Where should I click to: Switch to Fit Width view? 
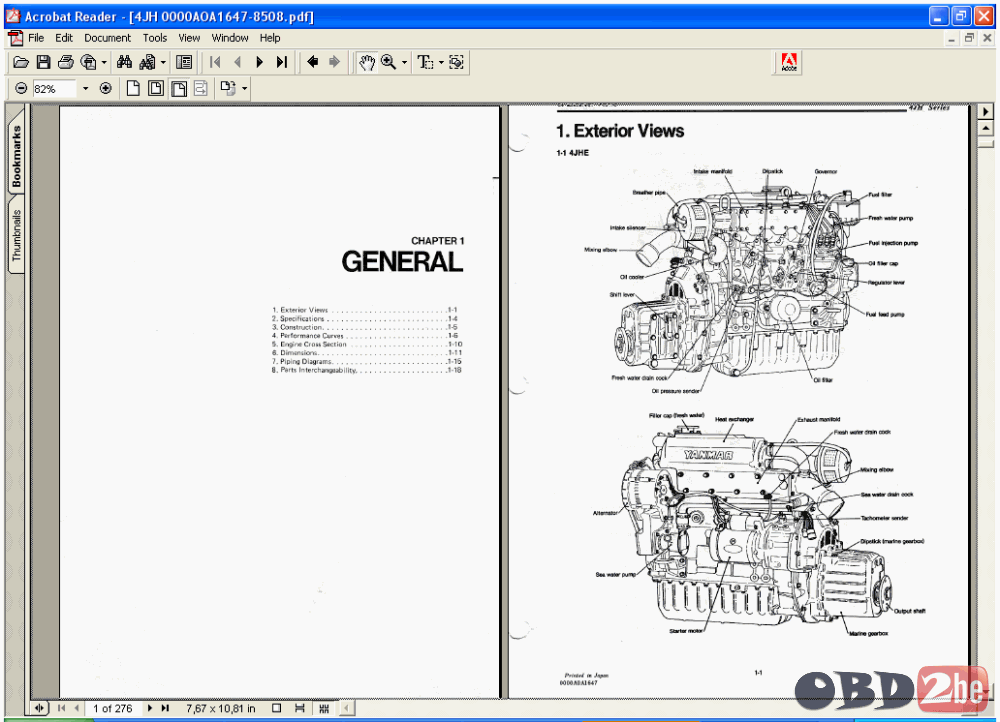pos(179,89)
